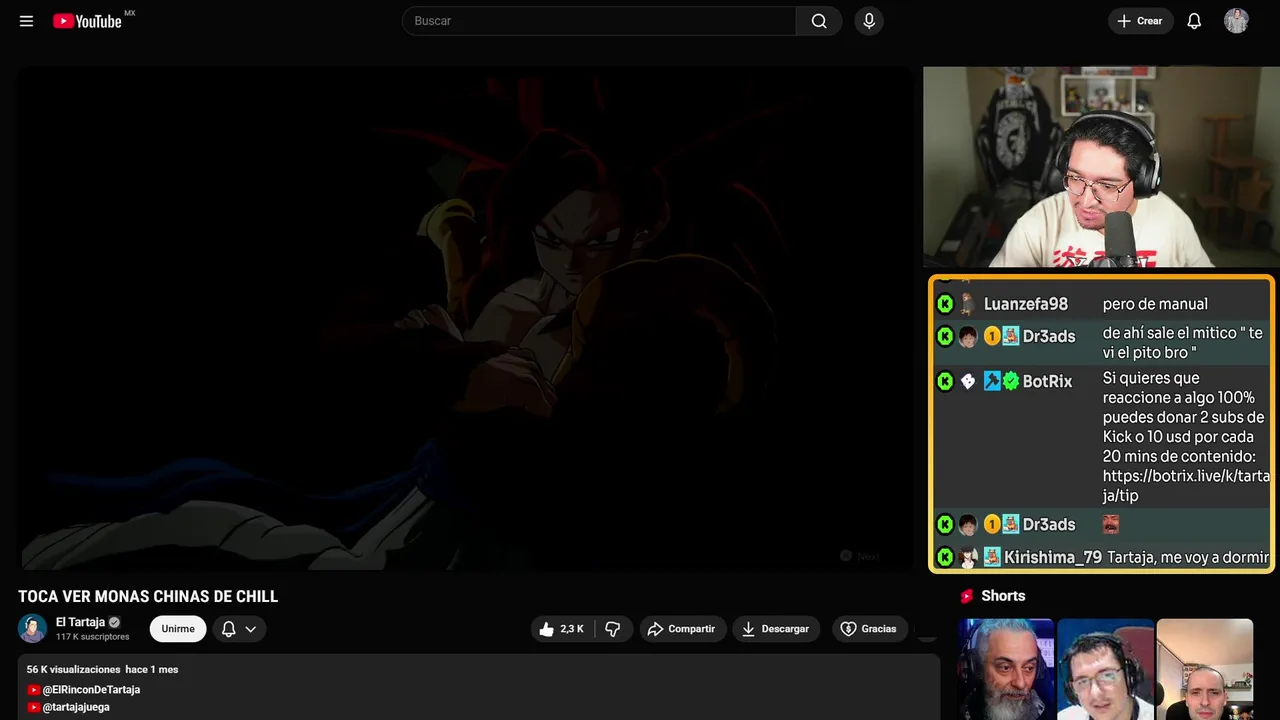Click the Kick badge beside Kirishima_79
1280x720 pixels.
pyautogui.click(x=945, y=557)
